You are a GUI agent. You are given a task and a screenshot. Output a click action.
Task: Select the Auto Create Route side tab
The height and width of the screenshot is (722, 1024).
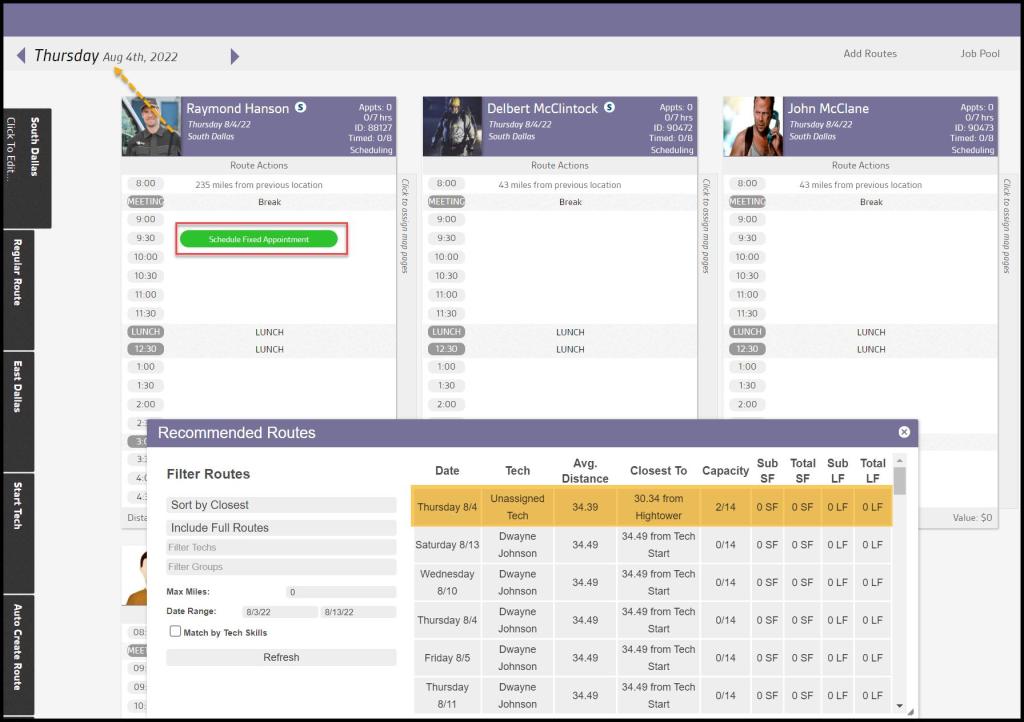click(18, 655)
